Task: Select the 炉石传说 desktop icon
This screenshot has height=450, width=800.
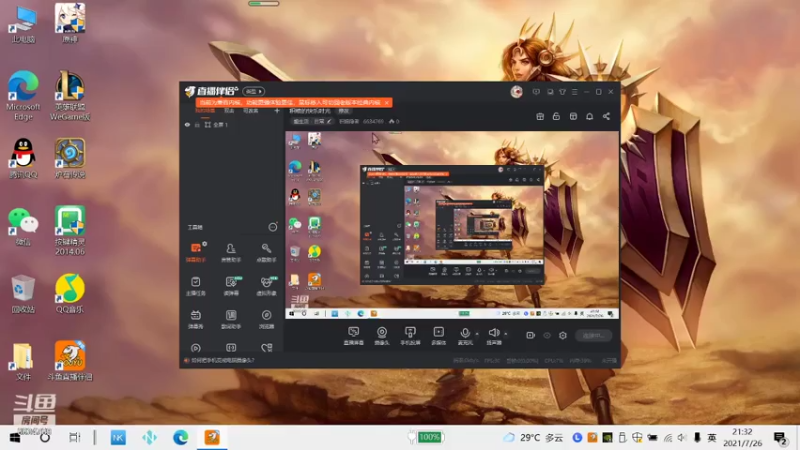Action: tap(70, 158)
